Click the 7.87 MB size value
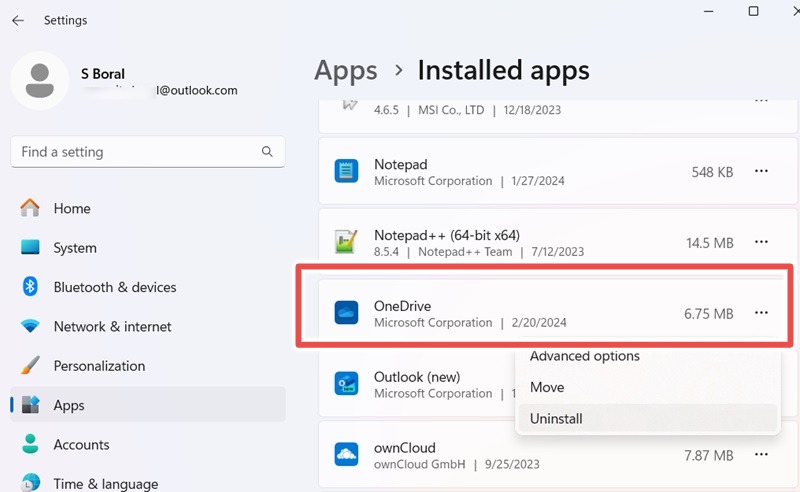The image size is (800, 492). pos(709,455)
